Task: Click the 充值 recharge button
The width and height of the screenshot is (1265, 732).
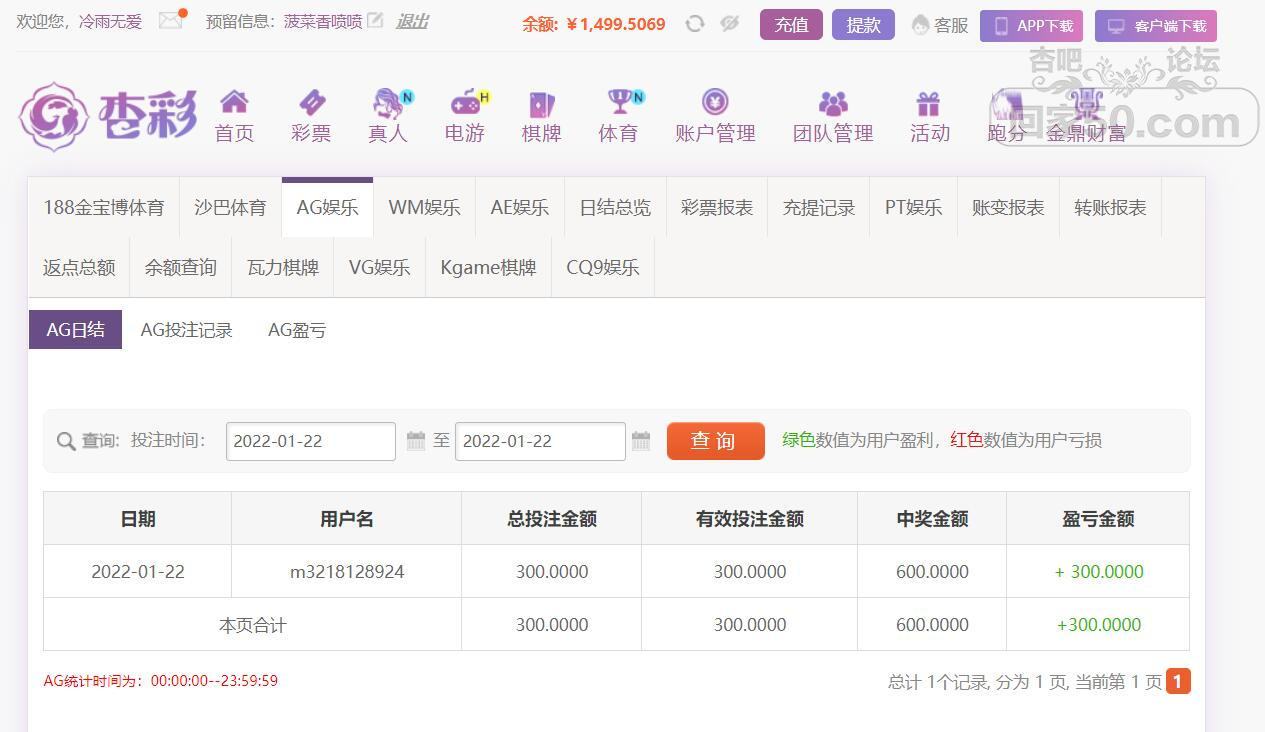Action: 791,25
